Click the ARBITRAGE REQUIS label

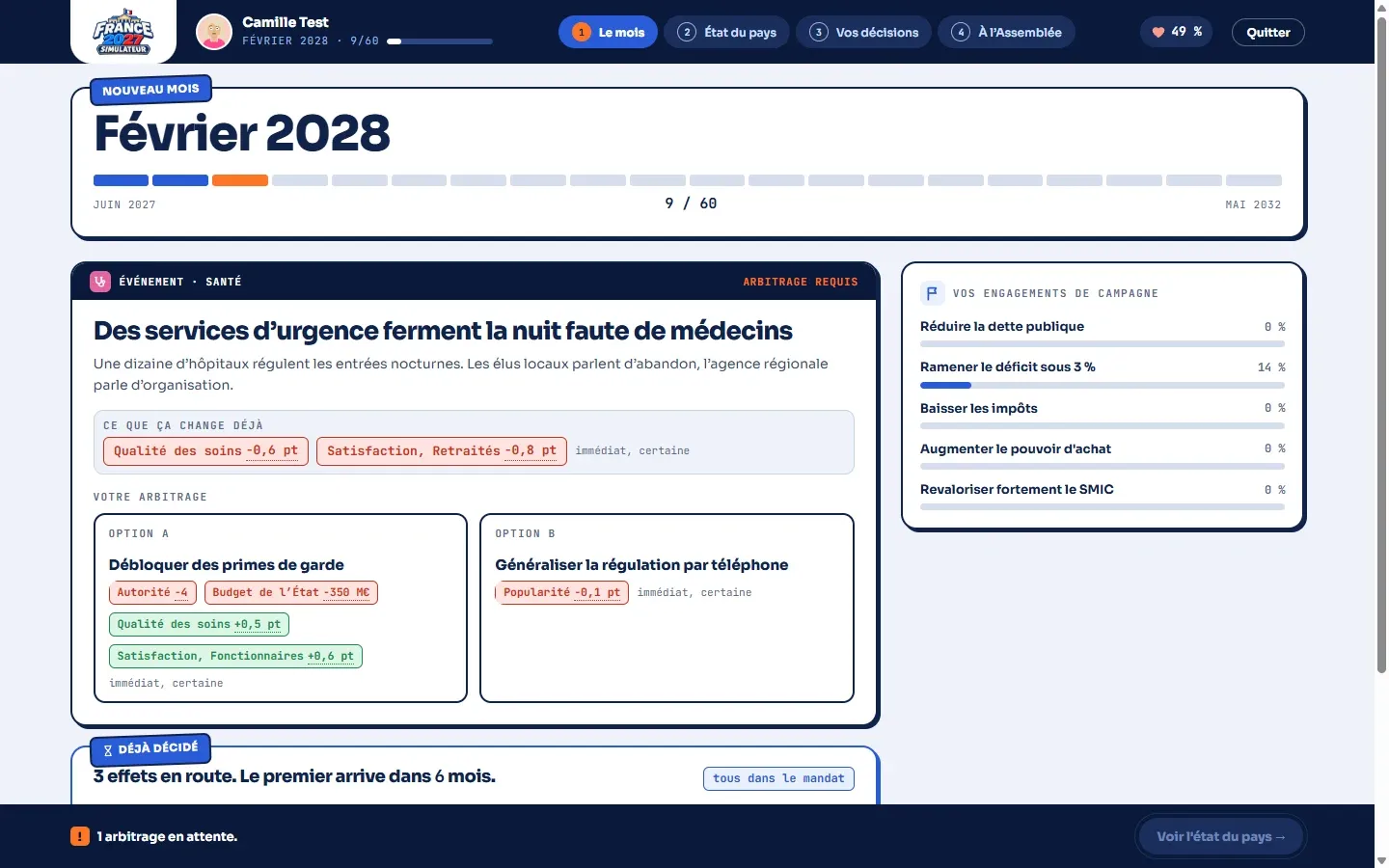point(801,282)
